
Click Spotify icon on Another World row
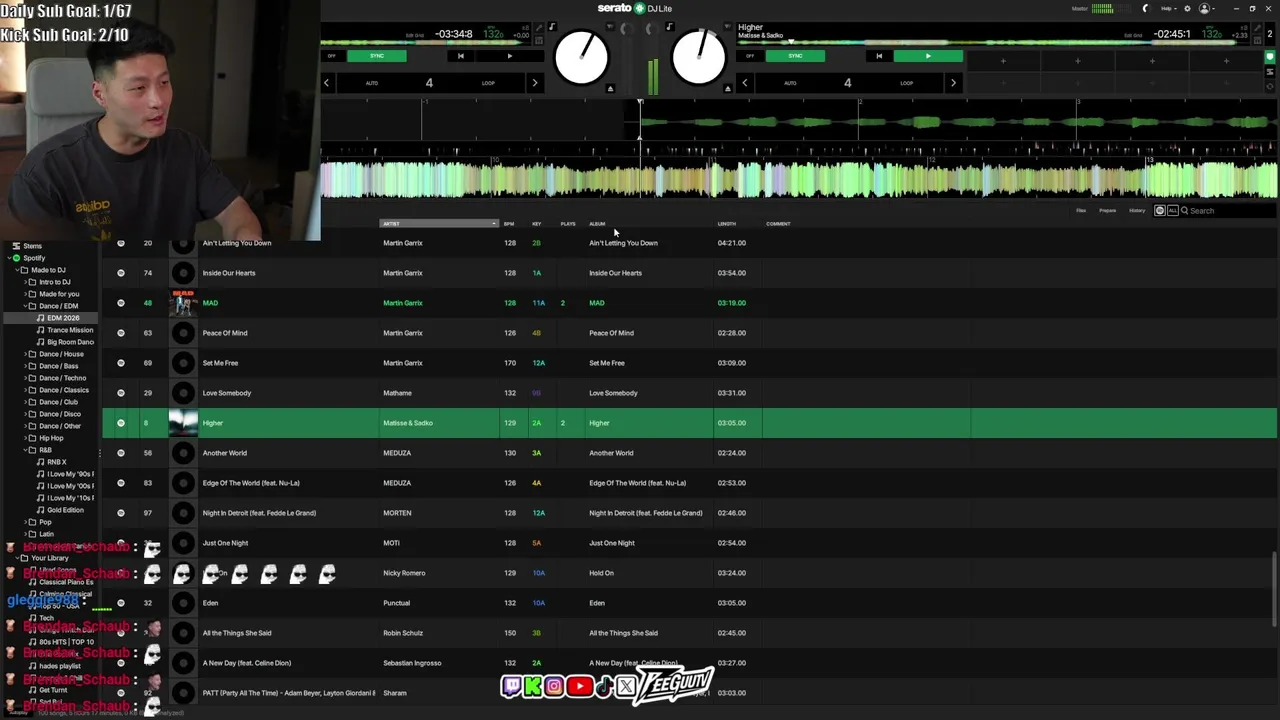coord(121,453)
